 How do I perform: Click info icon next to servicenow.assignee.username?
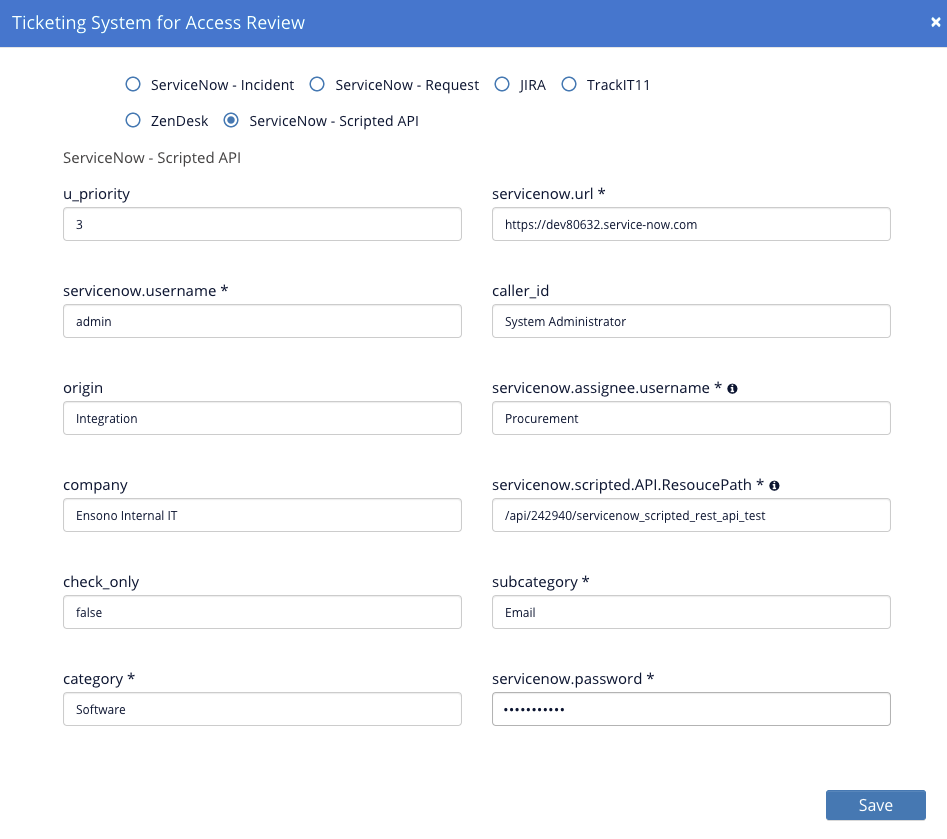tap(732, 388)
